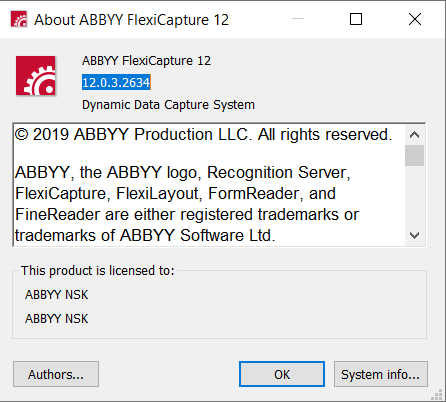Click the copyright 2019 ABBYY Production text
Viewport: 446px width, 402px height.
203,135
